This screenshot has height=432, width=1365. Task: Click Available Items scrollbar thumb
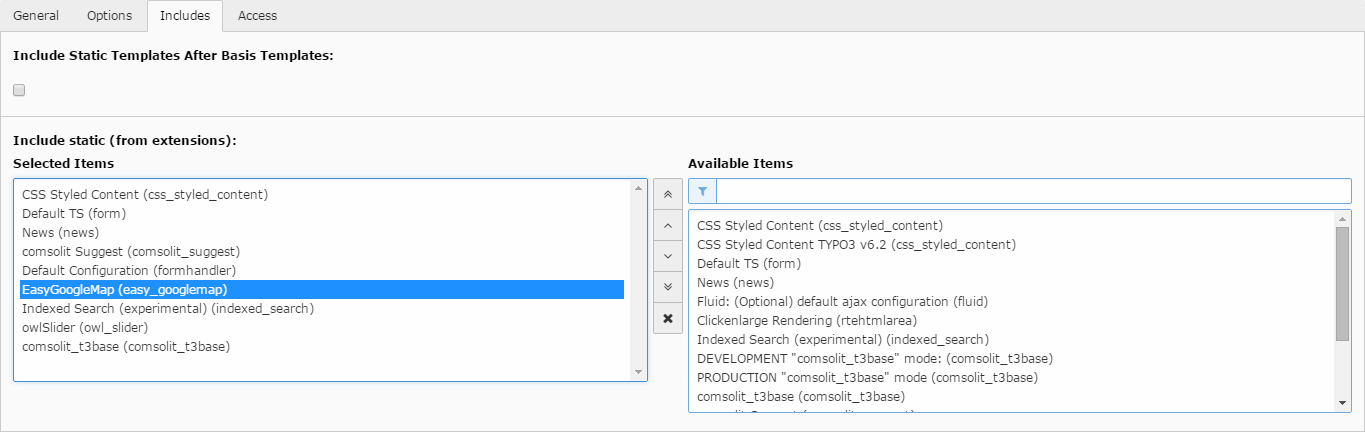tap(1342, 284)
